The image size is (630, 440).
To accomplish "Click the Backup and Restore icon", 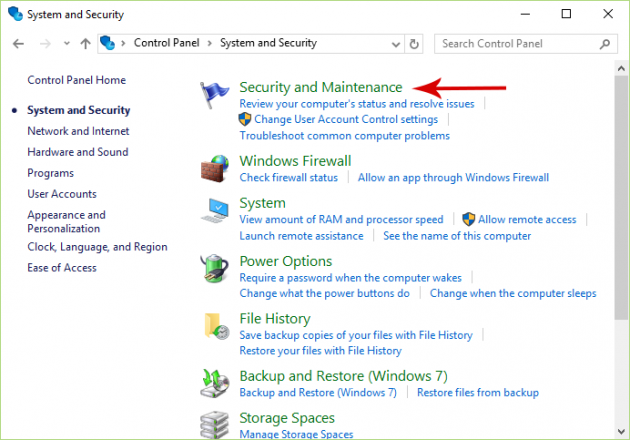I will point(214,383).
